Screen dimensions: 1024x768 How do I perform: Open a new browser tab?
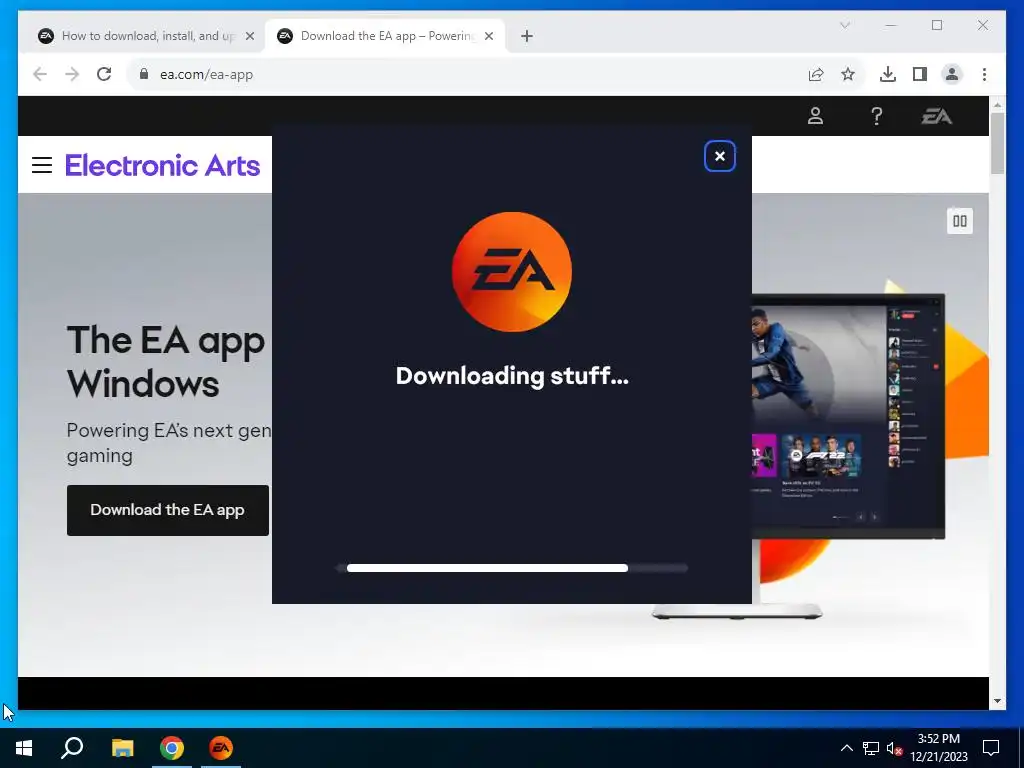527,36
